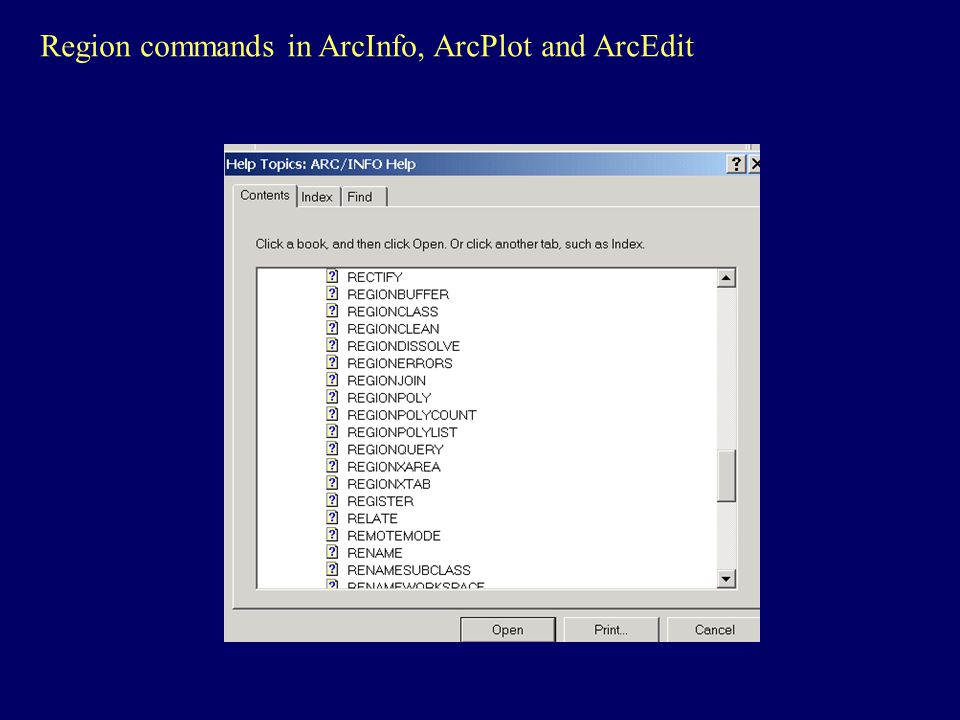960x720 pixels.
Task: Click the scrollbar down arrow
Action: pyautogui.click(x=726, y=579)
